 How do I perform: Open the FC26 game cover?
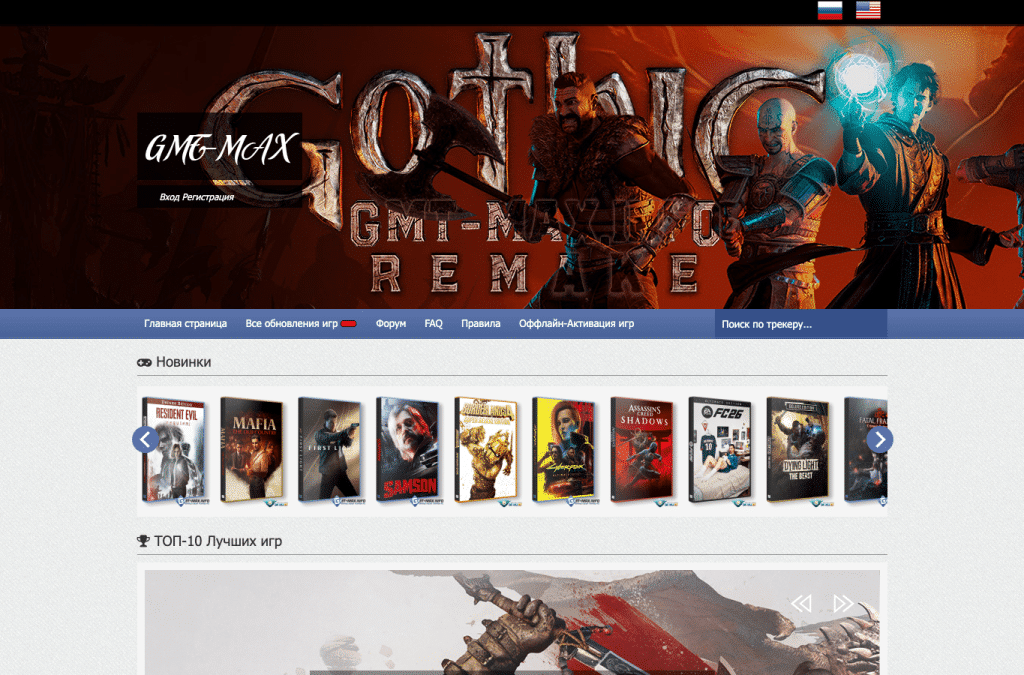[722, 450]
